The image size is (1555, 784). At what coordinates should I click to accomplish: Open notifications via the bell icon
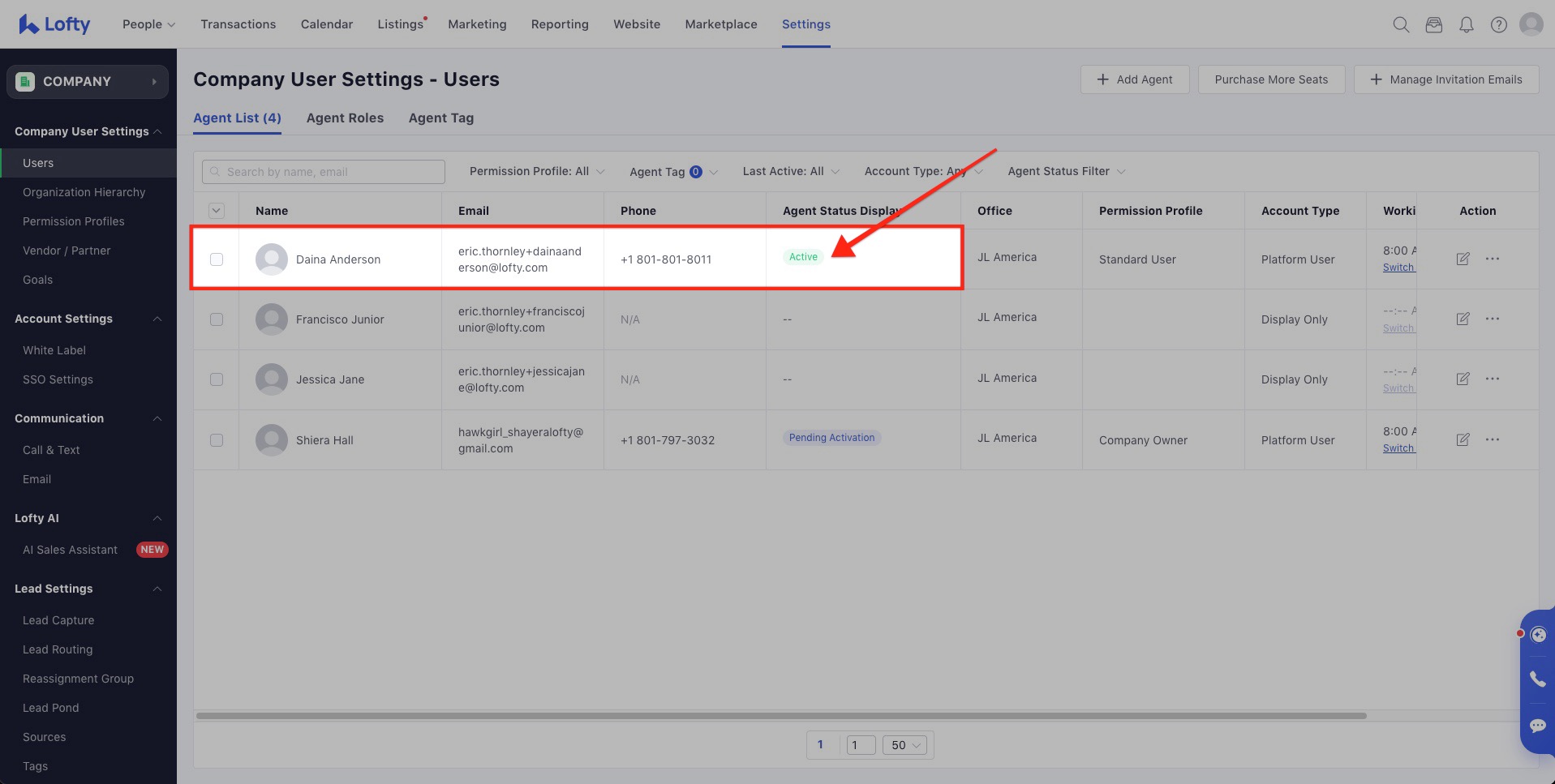[1466, 24]
